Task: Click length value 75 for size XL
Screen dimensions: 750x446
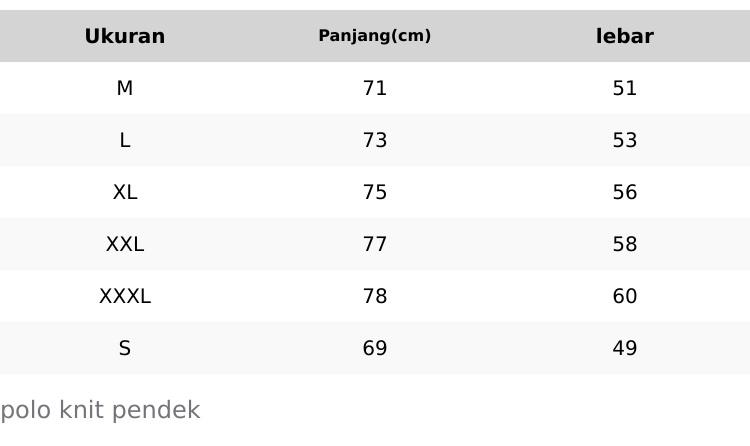Action: [x=375, y=192]
